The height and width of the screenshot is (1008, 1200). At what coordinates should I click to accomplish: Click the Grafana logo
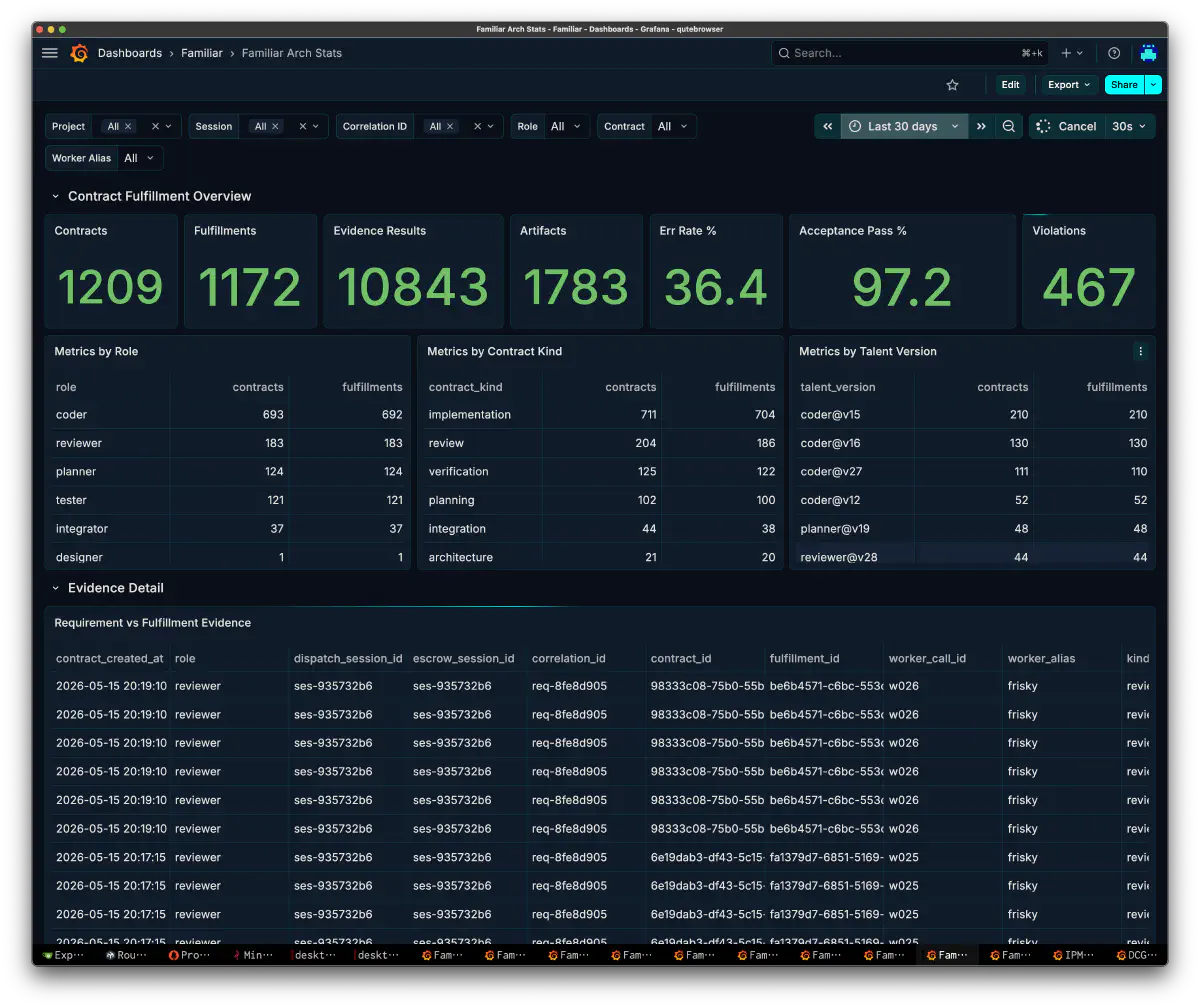tap(79, 53)
